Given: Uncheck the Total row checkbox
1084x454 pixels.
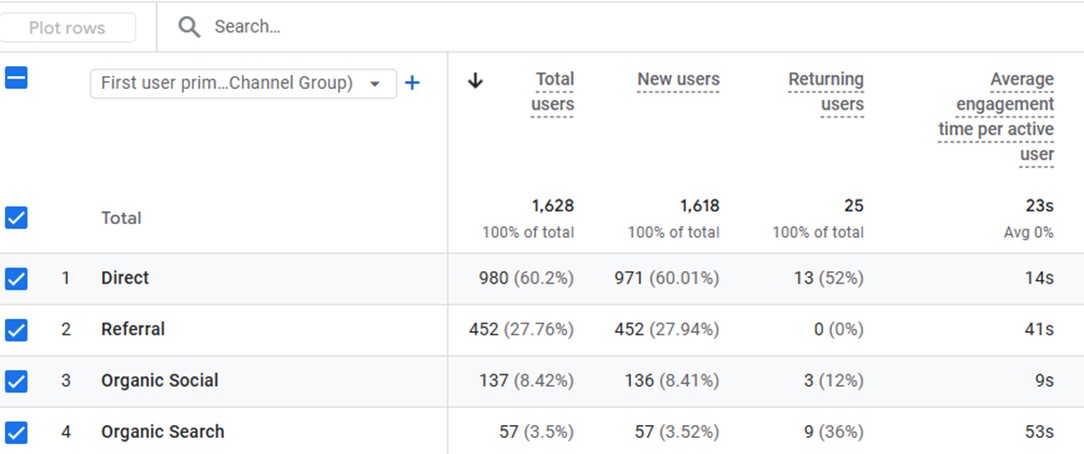Looking at the screenshot, I should click(x=16, y=218).
